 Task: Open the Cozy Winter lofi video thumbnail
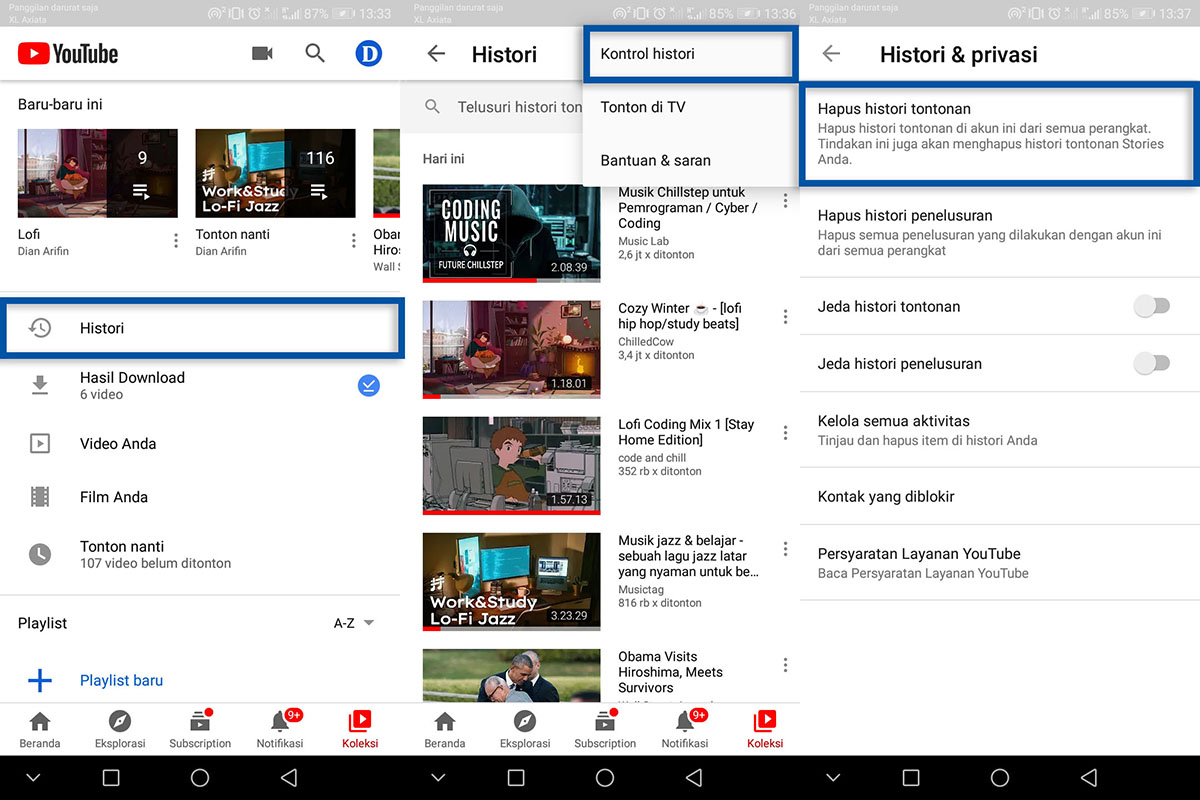[511, 350]
